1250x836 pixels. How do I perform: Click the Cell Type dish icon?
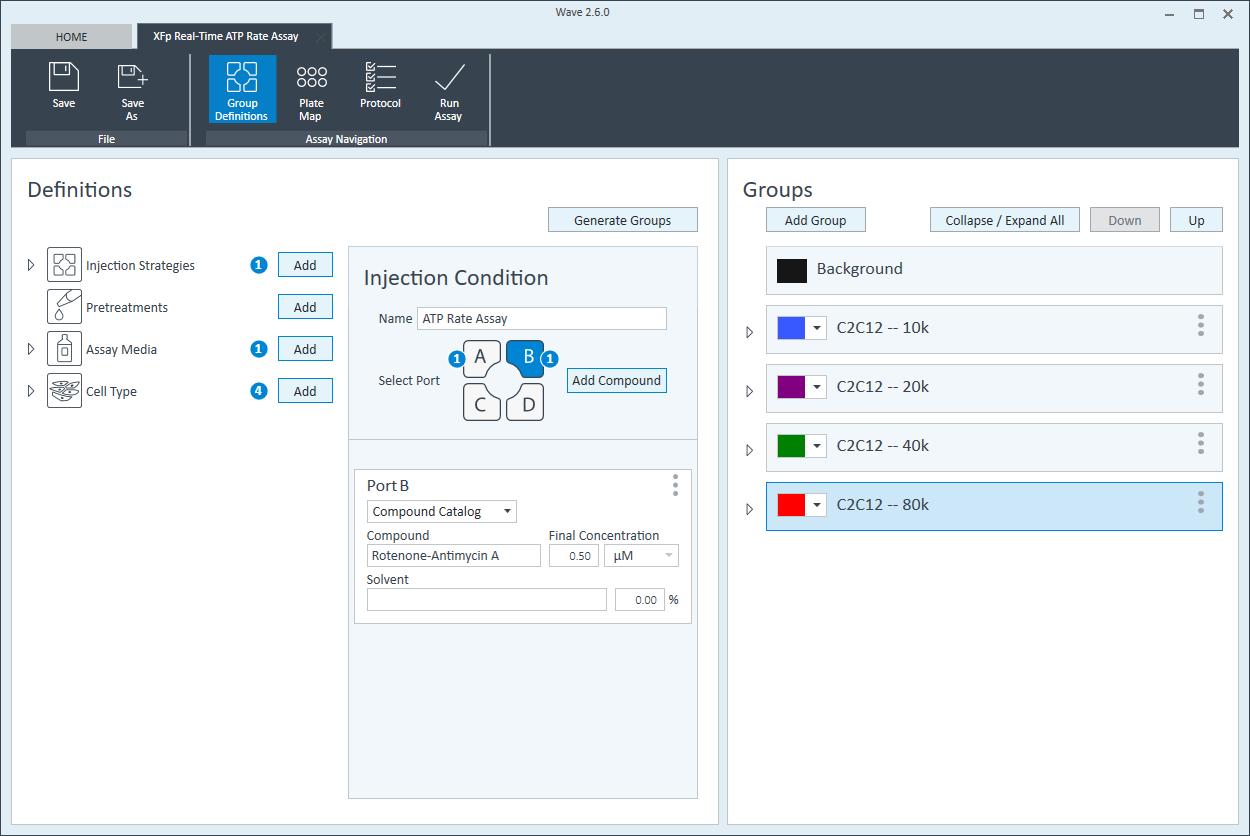[x=64, y=391]
